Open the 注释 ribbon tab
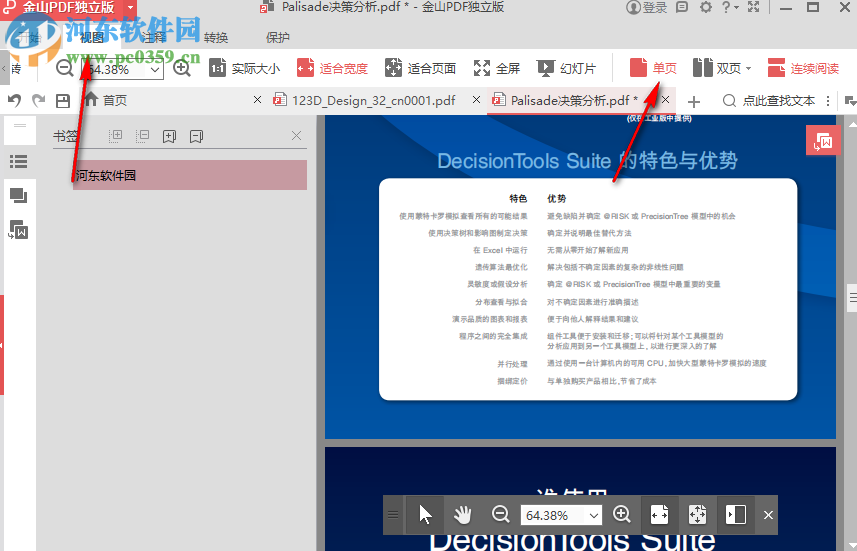Image resolution: width=857 pixels, height=551 pixels. pos(154,38)
